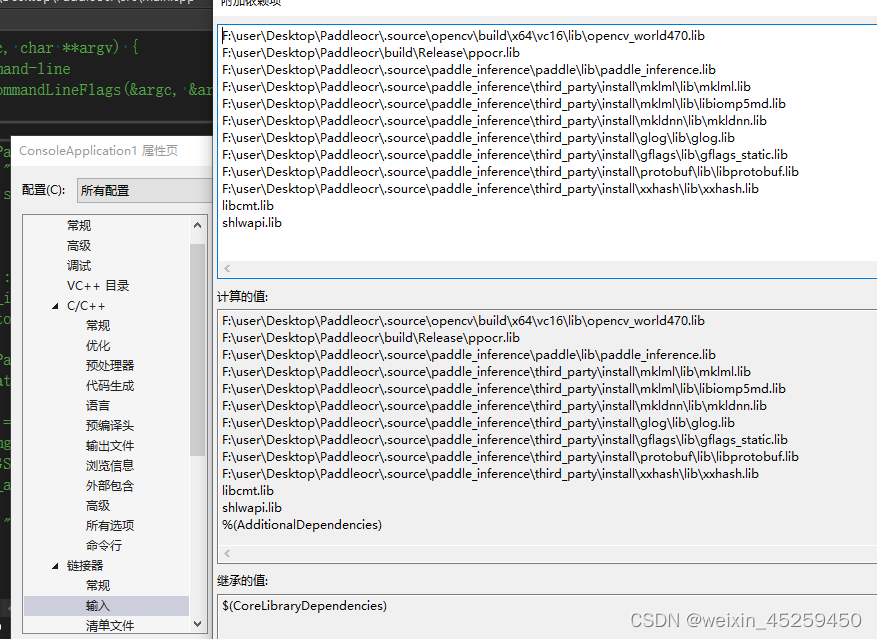
Task: Select VC++ 目录 in property tree
Action: [x=98, y=286]
